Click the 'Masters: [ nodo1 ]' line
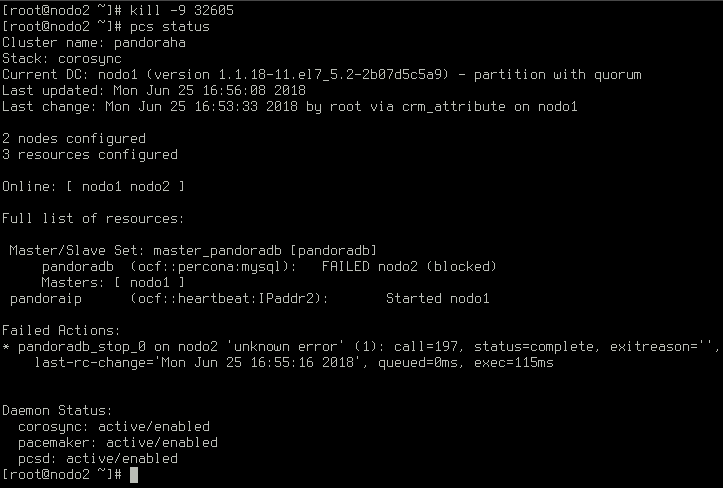Image resolution: width=723 pixels, height=488 pixels. click(113, 282)
